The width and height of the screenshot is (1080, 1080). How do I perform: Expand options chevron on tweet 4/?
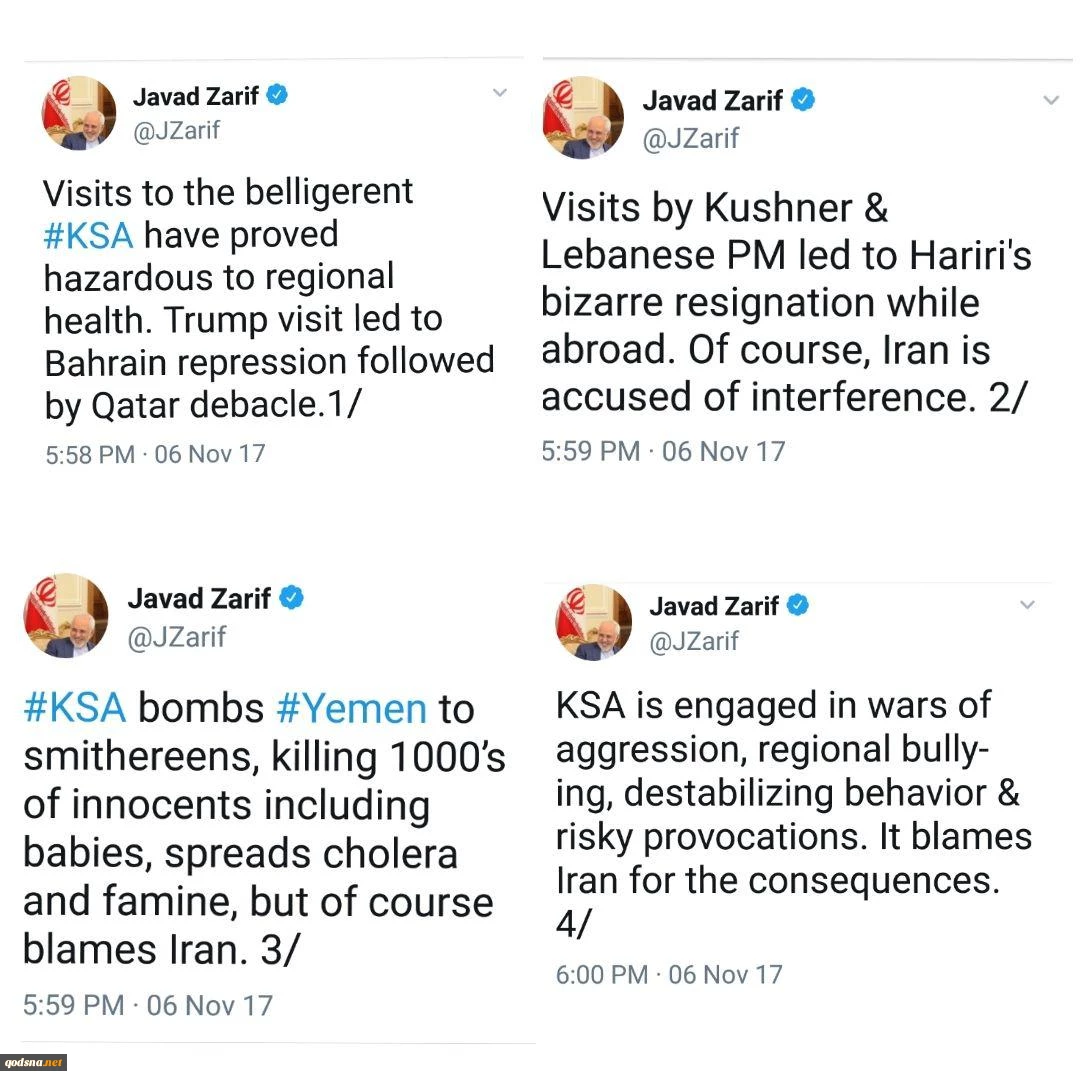click(1027, 605)
